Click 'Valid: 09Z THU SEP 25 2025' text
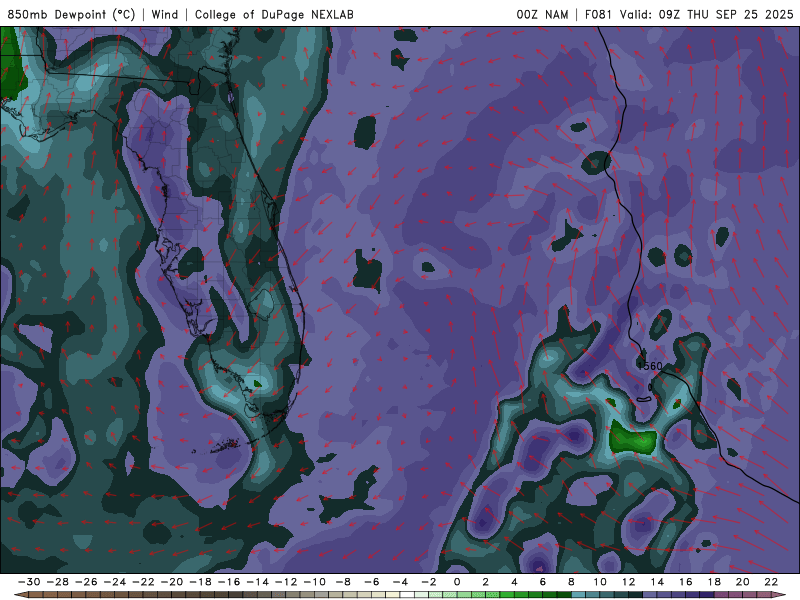The image size is (800, 600). point(707,15)
